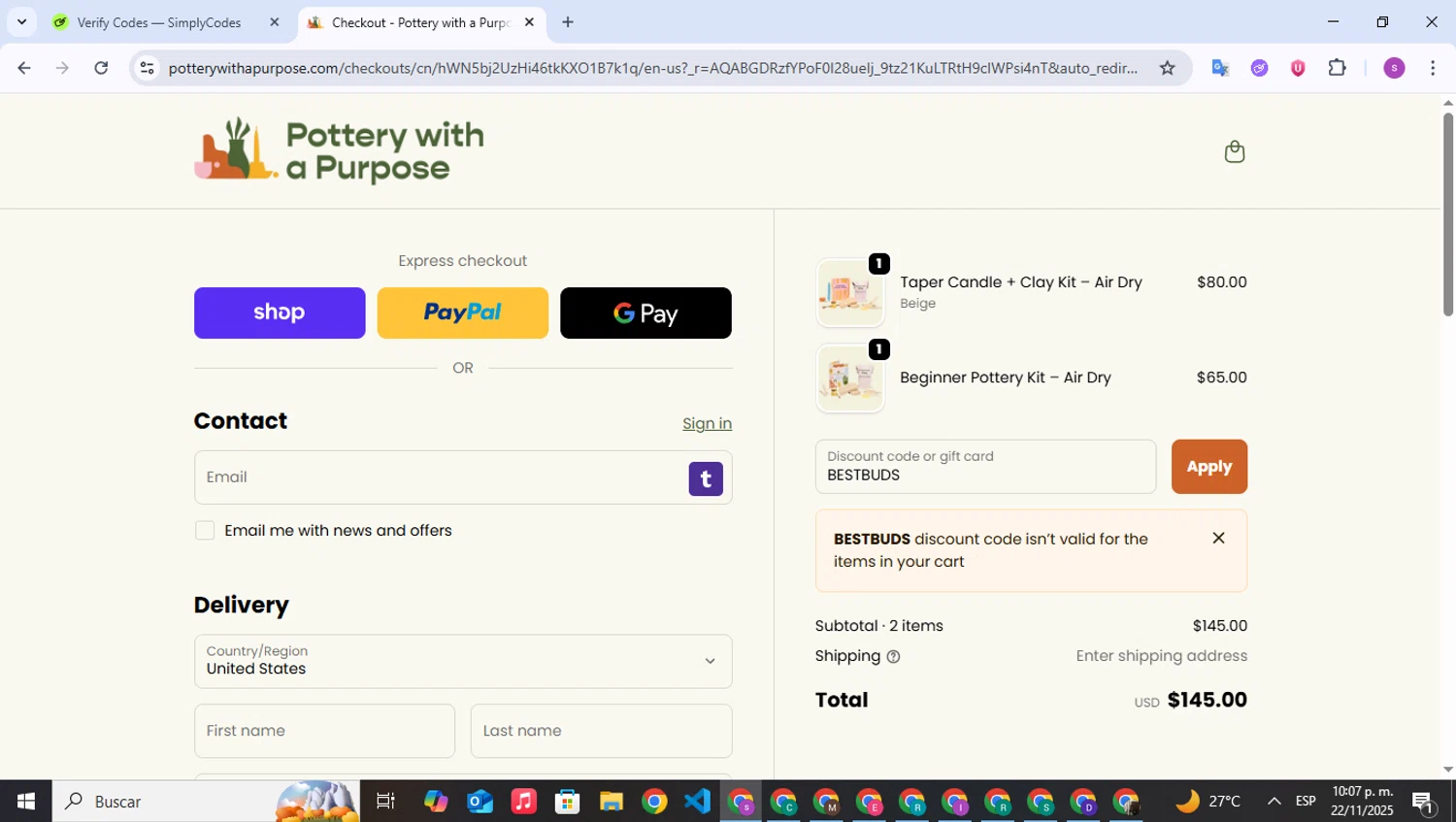Open the Extensions puzzle piece menu

1337,68
